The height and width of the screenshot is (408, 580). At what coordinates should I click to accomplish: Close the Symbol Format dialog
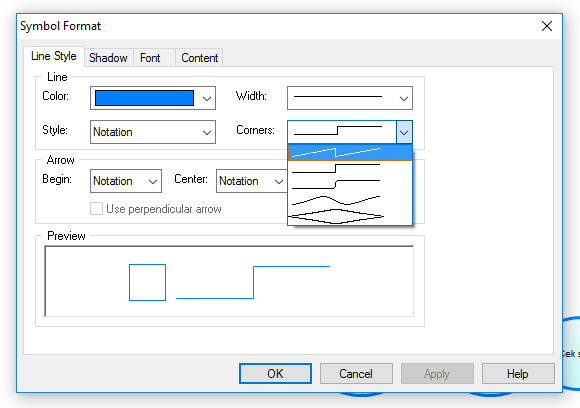(x=547, y=26)
